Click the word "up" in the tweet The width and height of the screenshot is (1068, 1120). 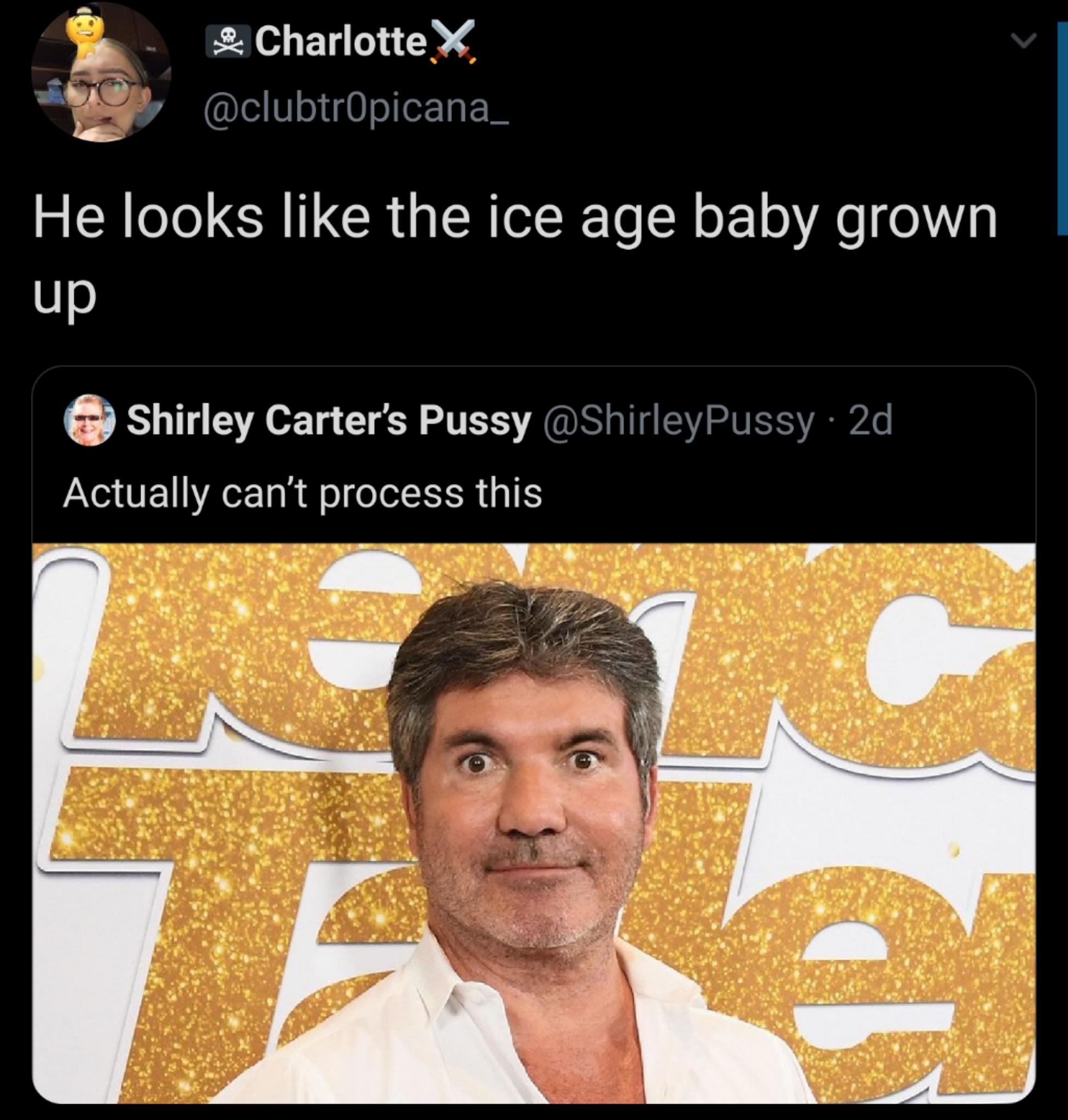coord(65,295)
